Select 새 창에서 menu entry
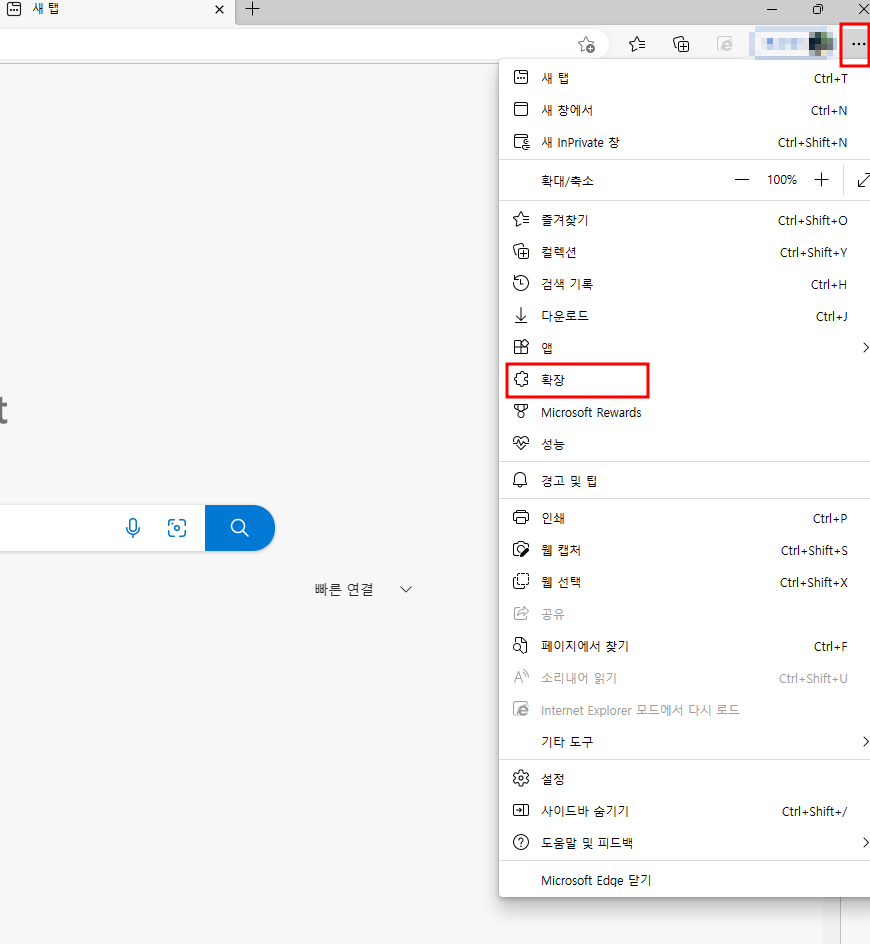 tap(685, 110)
